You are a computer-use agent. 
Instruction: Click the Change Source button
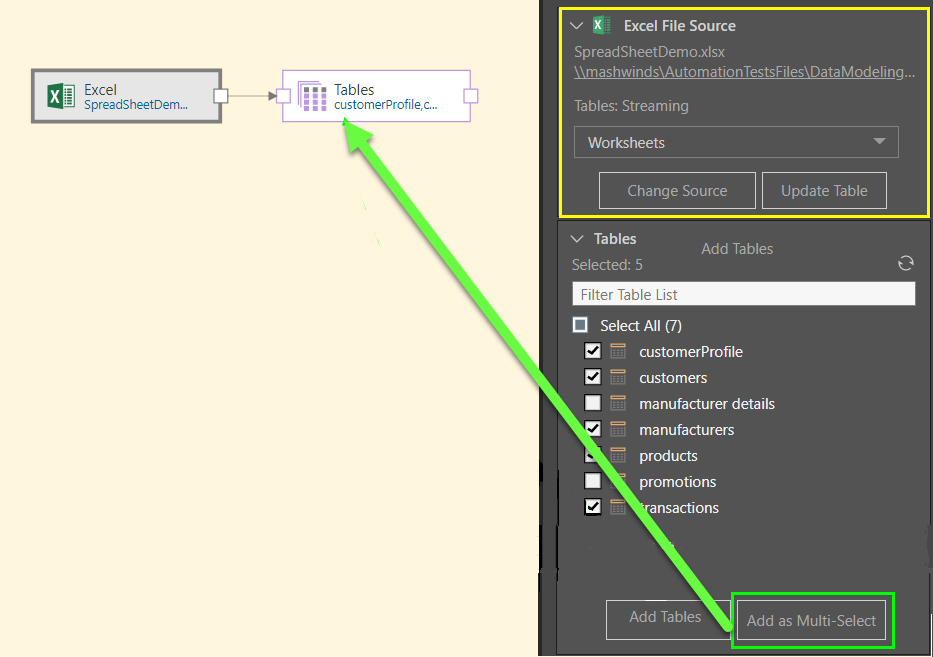677,190
